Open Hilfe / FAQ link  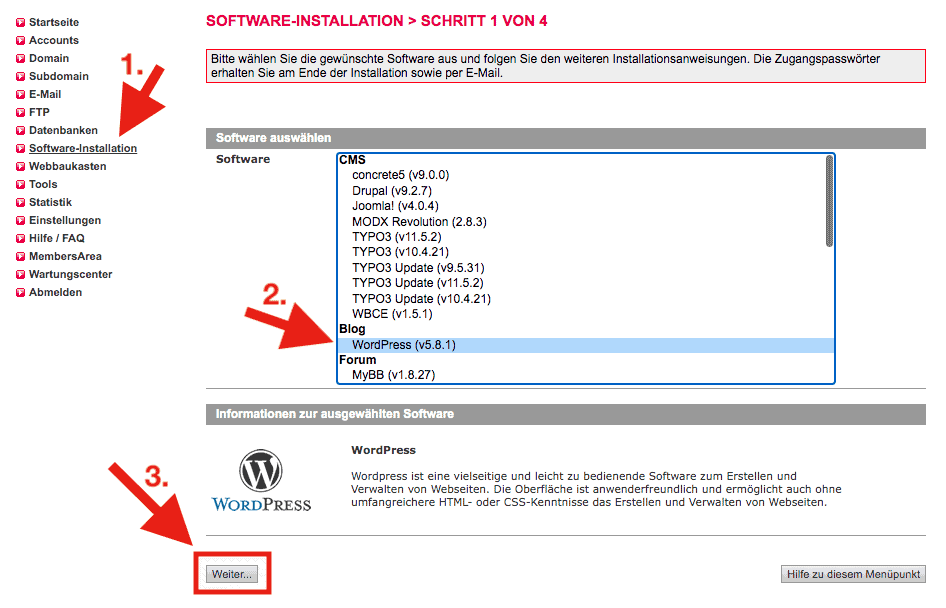(57, 238)
